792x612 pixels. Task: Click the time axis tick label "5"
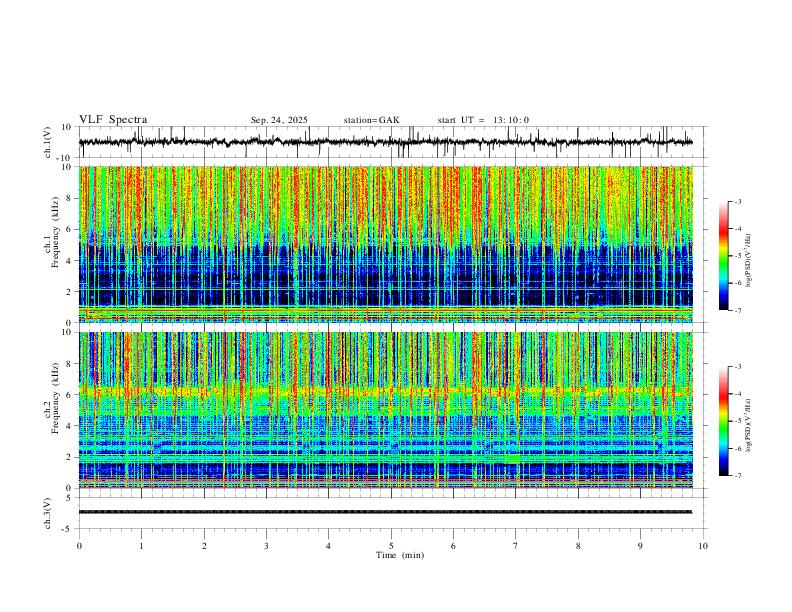[x=391, y=546]
